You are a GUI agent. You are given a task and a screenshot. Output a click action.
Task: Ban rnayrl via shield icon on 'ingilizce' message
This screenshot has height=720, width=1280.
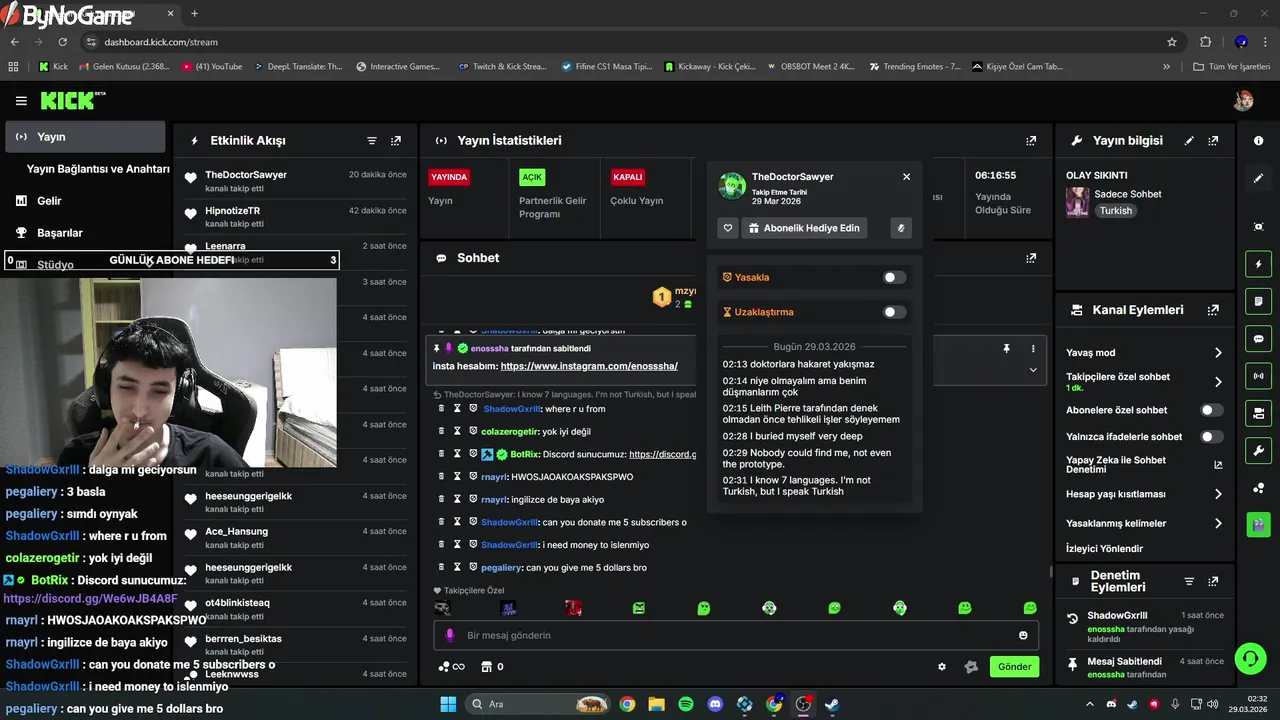click(473, 499)
